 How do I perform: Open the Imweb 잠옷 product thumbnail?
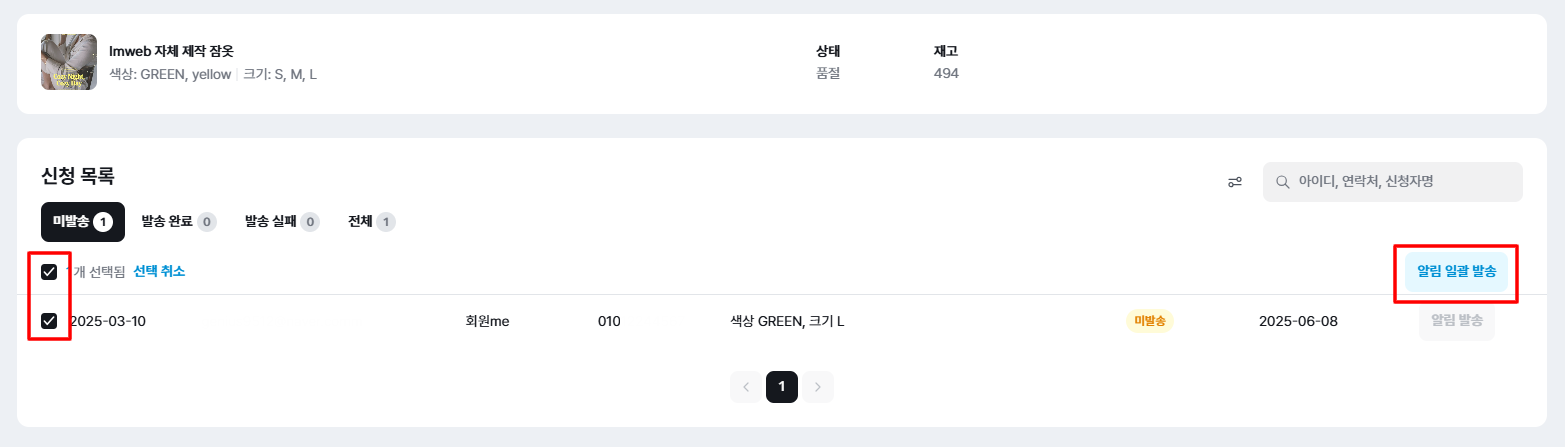coord(69,62)
